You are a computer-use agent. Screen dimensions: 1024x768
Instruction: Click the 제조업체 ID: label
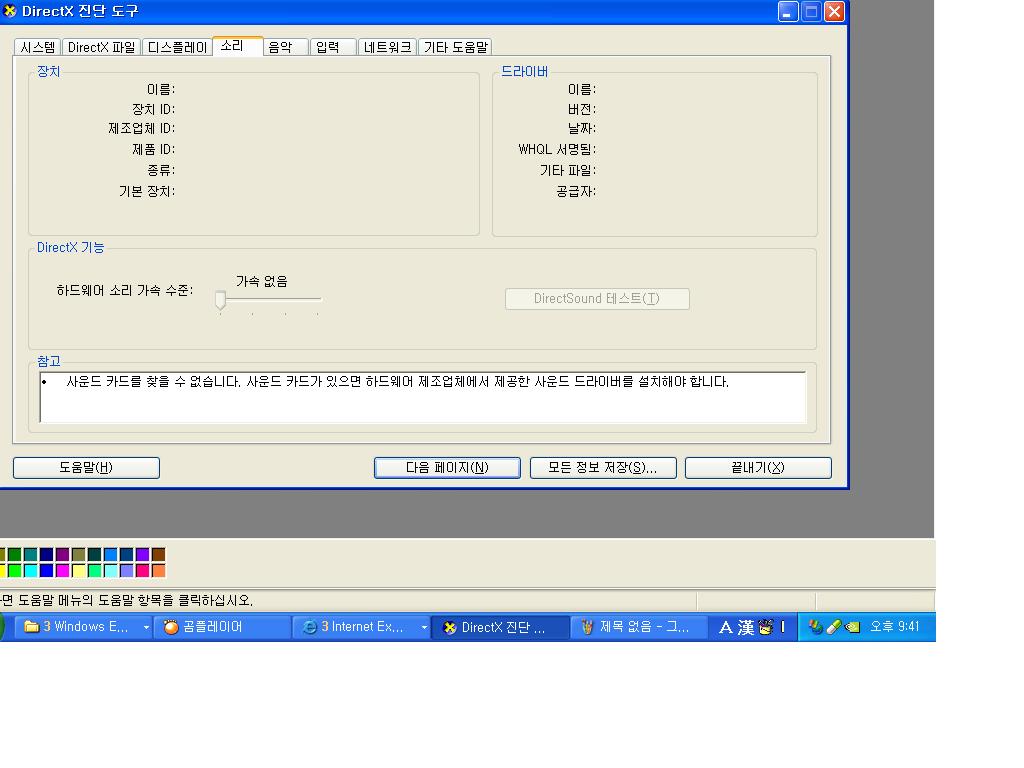point(142,129)
